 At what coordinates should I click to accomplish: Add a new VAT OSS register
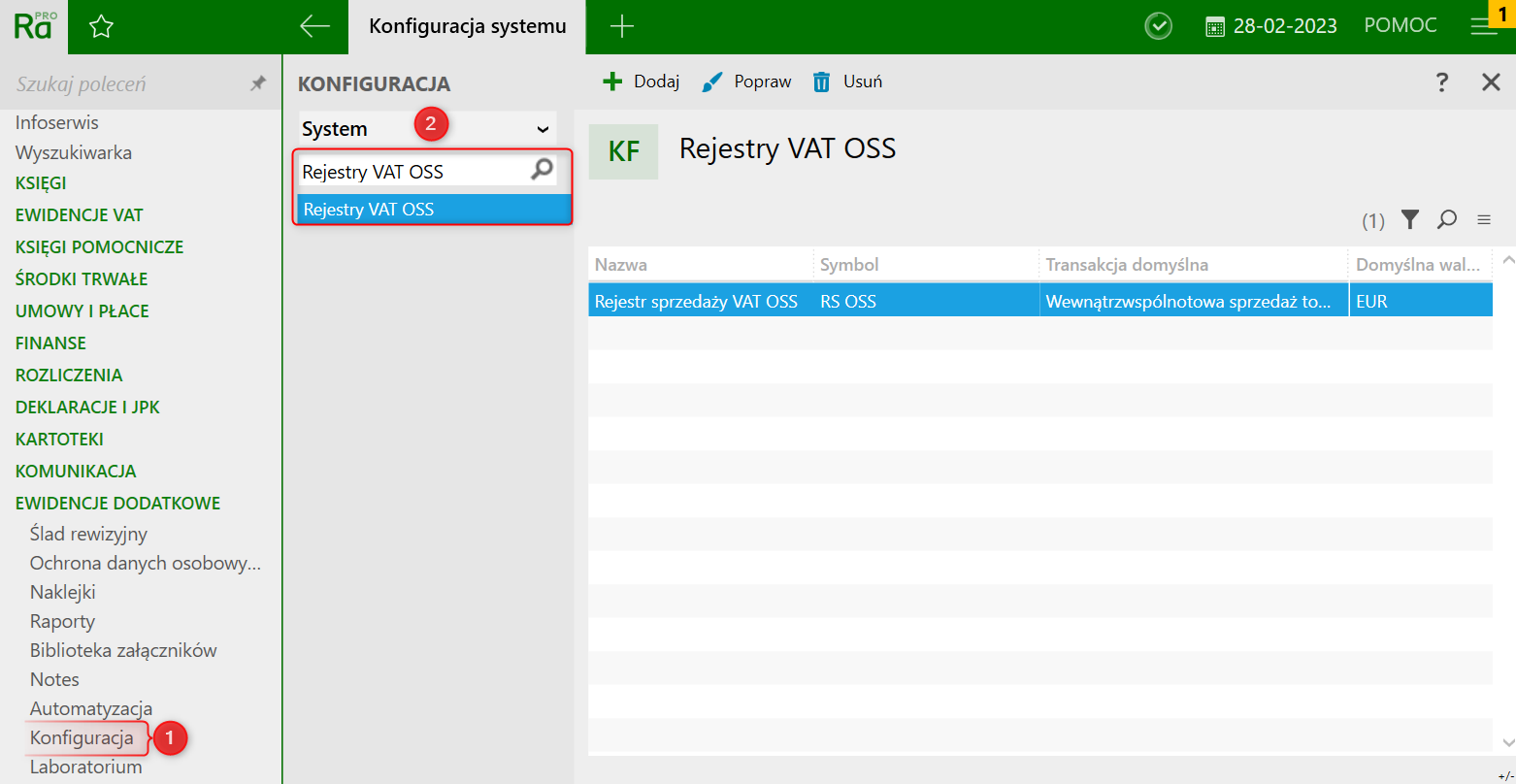click(641, 82)
